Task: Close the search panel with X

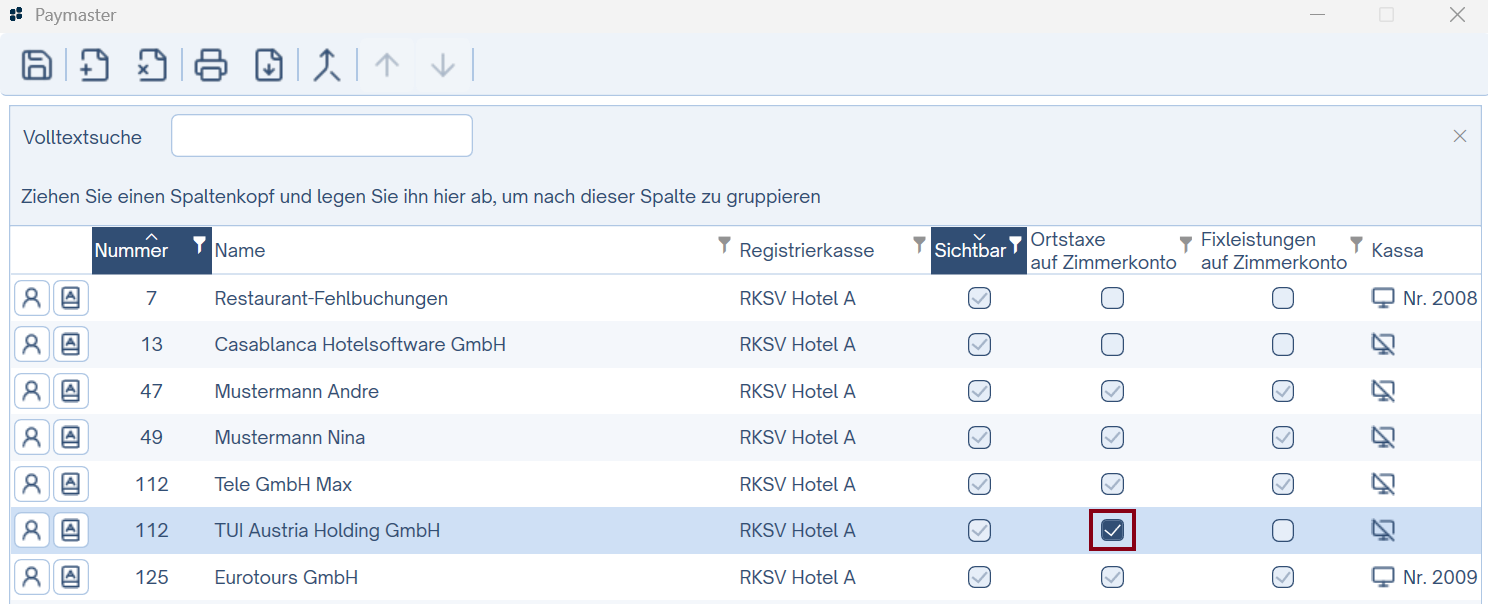Action: (x=1460, y=136)
